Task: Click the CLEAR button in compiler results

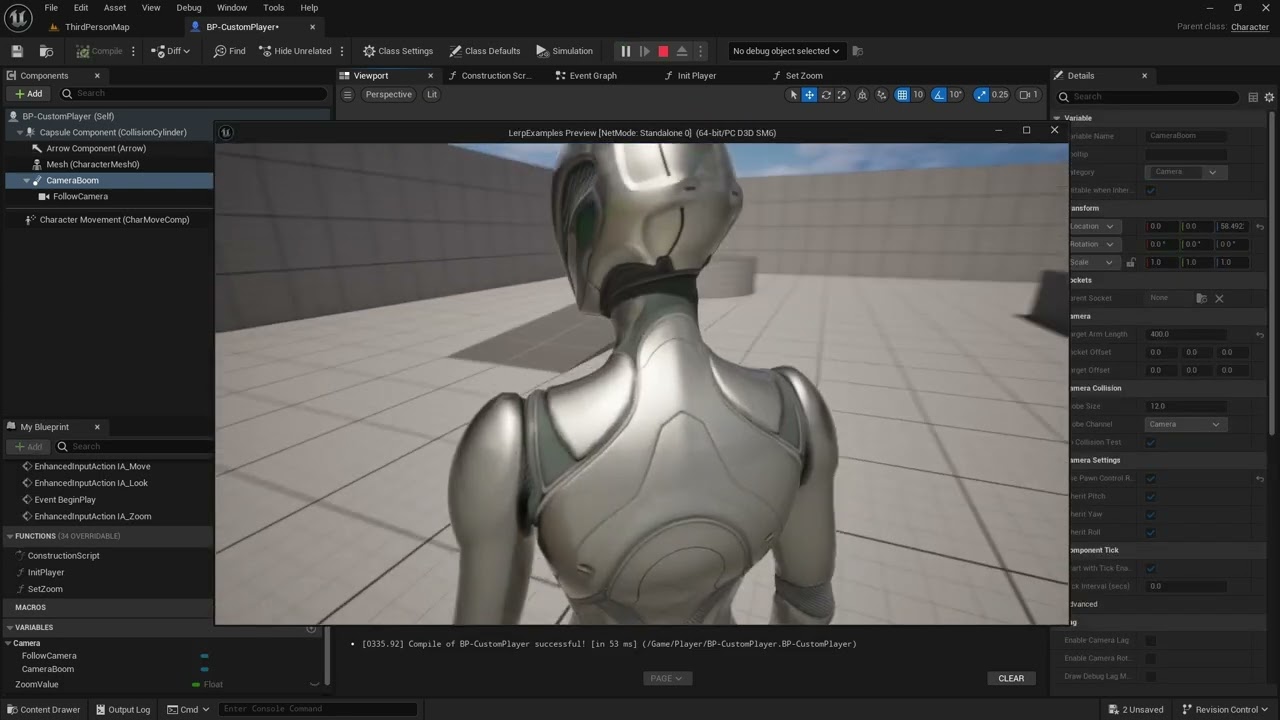Action: coord(1011,678)
